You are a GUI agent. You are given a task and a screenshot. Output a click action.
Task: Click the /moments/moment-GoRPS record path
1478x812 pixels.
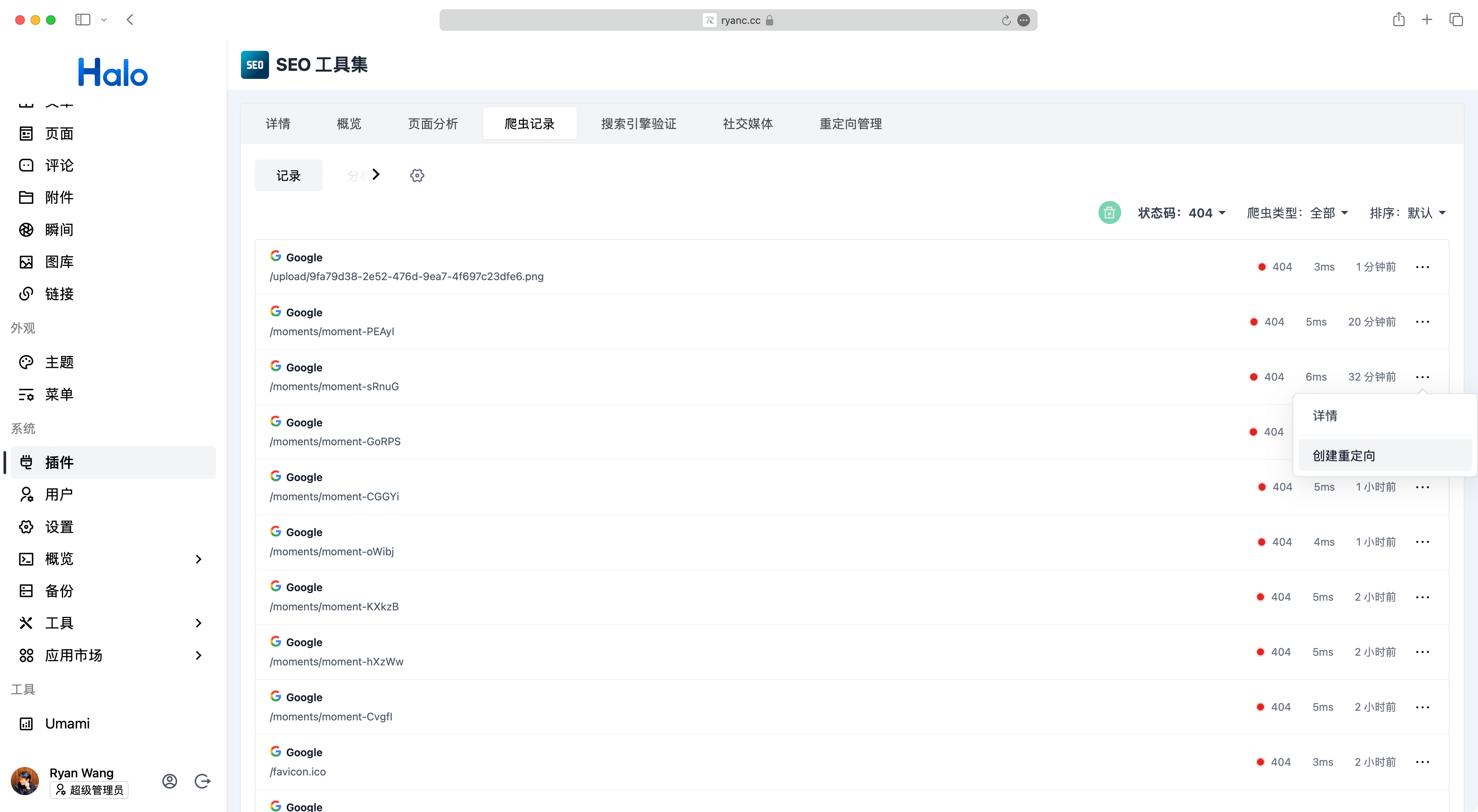coord(335,441)
